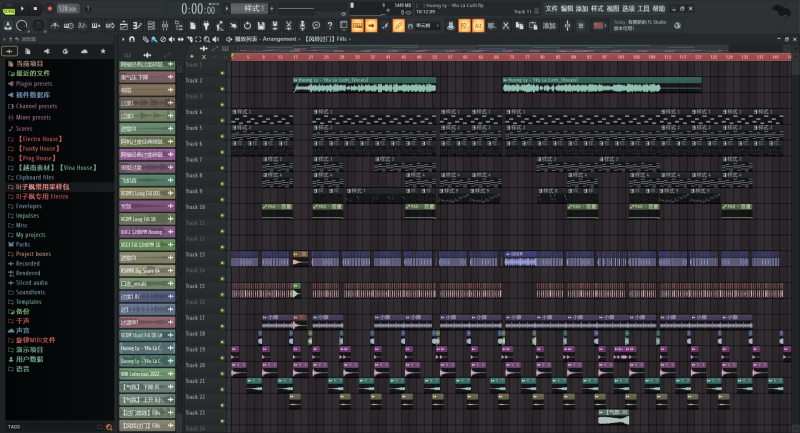This screenshot has height=433, width=800.
Task: Open the playlist view icon
Action: point(123,26)
